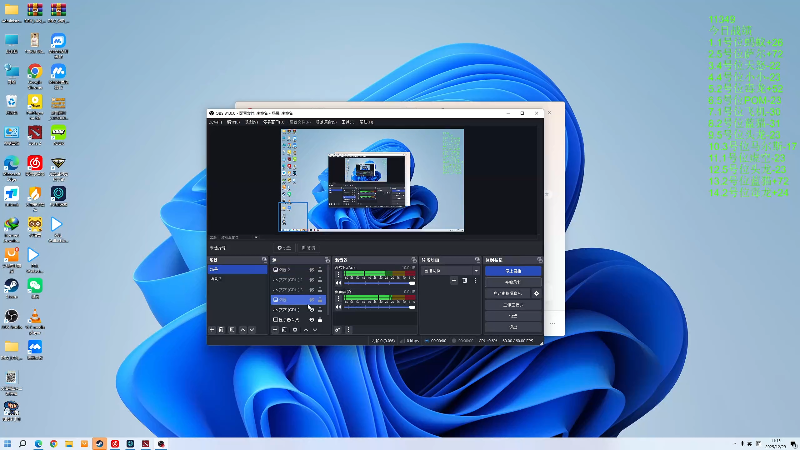This screenshot has width=800, height=450.
Task: Select the second scene in the Scenes list
Action: point(238,279)
